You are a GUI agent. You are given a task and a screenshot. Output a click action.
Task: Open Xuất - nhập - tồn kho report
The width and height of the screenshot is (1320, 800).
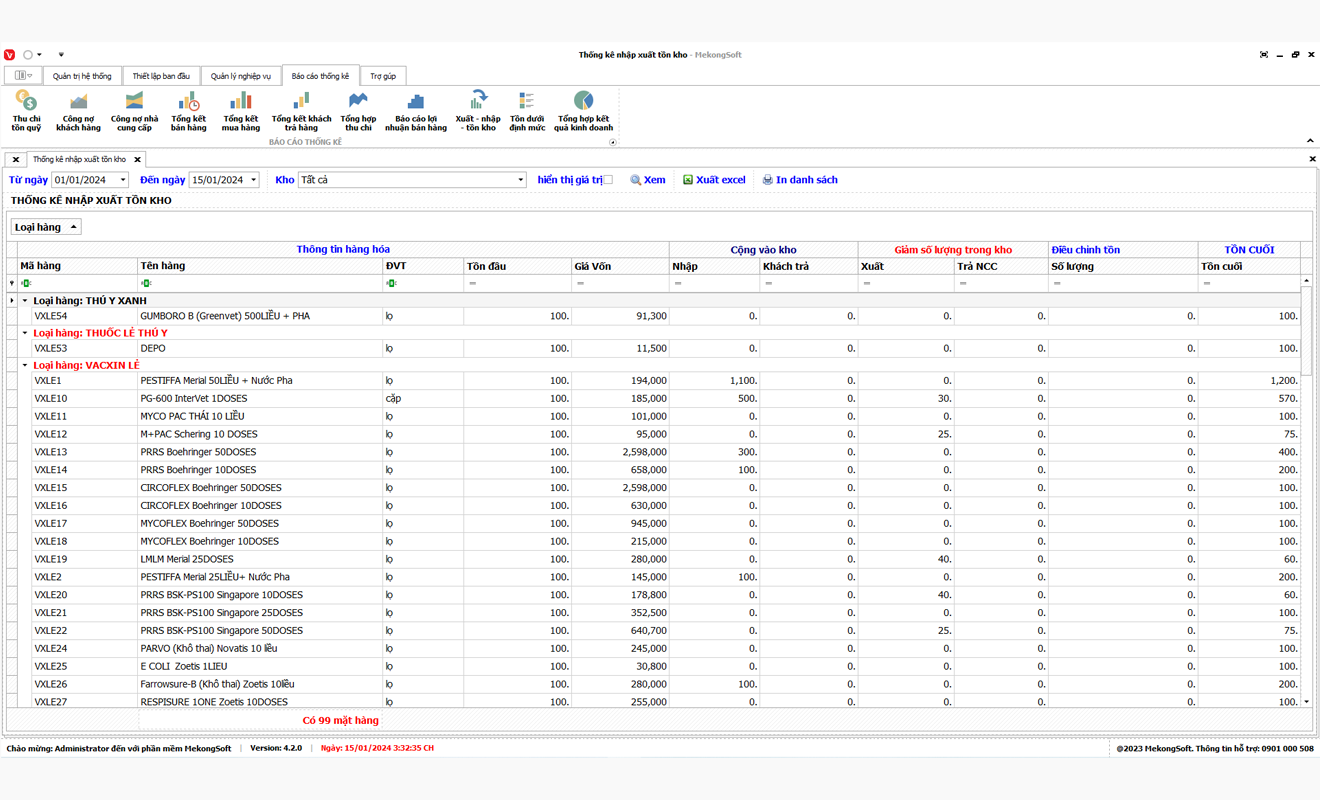click(x=478, y=111)
